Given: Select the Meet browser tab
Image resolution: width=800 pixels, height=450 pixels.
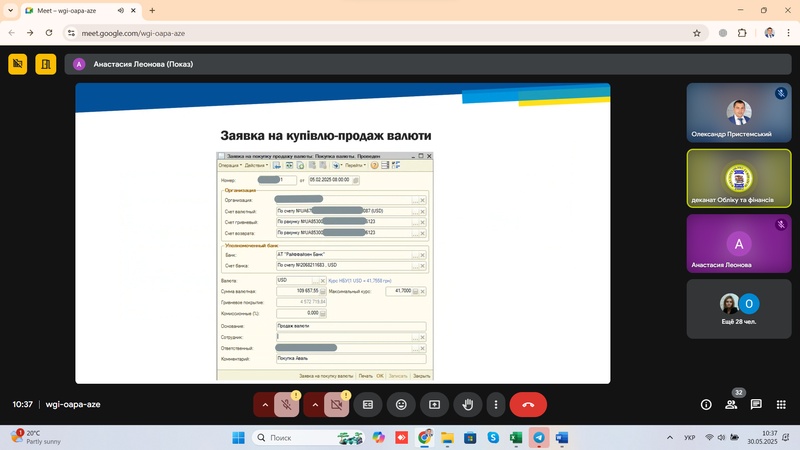Looking at the screenshot, I should pos(75,10).
